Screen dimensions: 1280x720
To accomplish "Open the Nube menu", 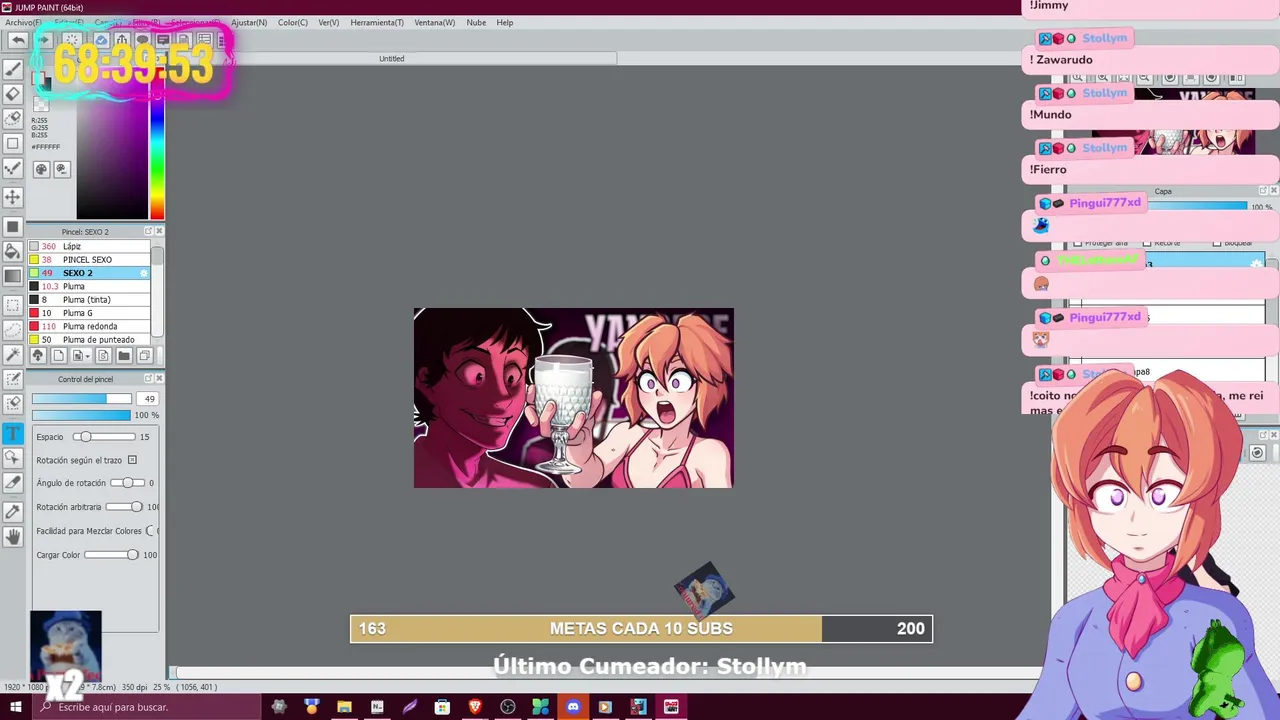I will click(x=476, y=22).
